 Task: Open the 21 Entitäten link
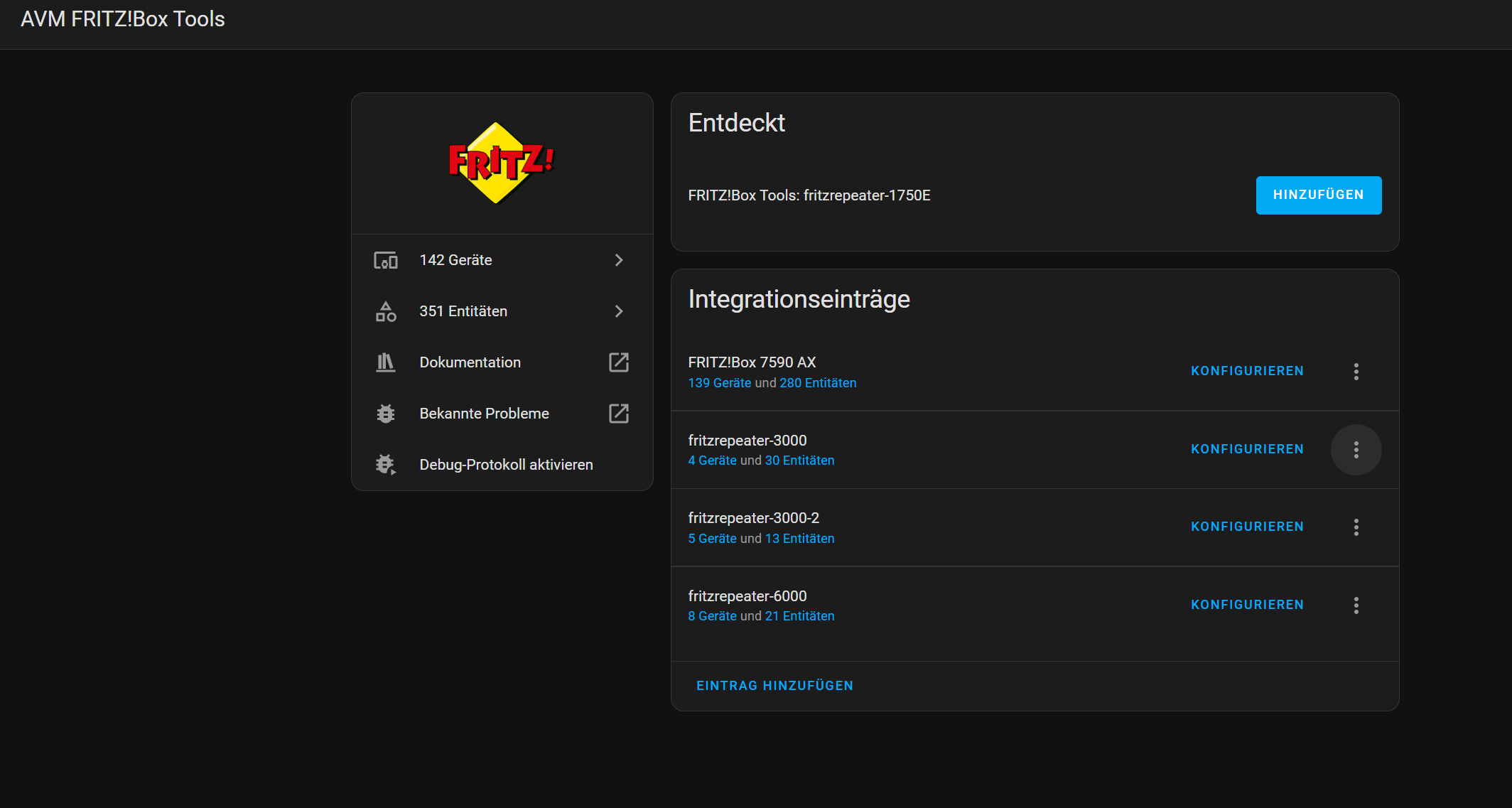point(799,616)
